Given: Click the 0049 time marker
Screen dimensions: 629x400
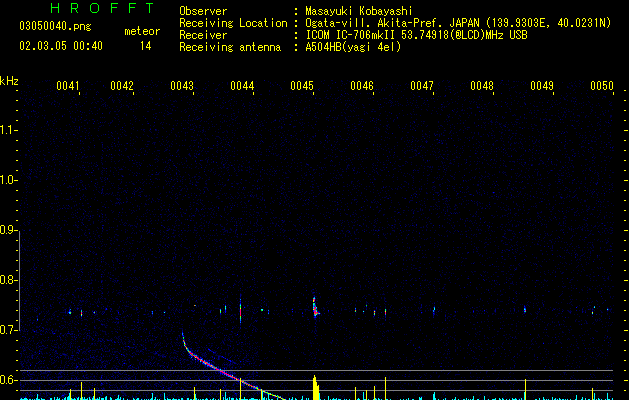Looking at the screenshot, I should [x=542, y=86].
